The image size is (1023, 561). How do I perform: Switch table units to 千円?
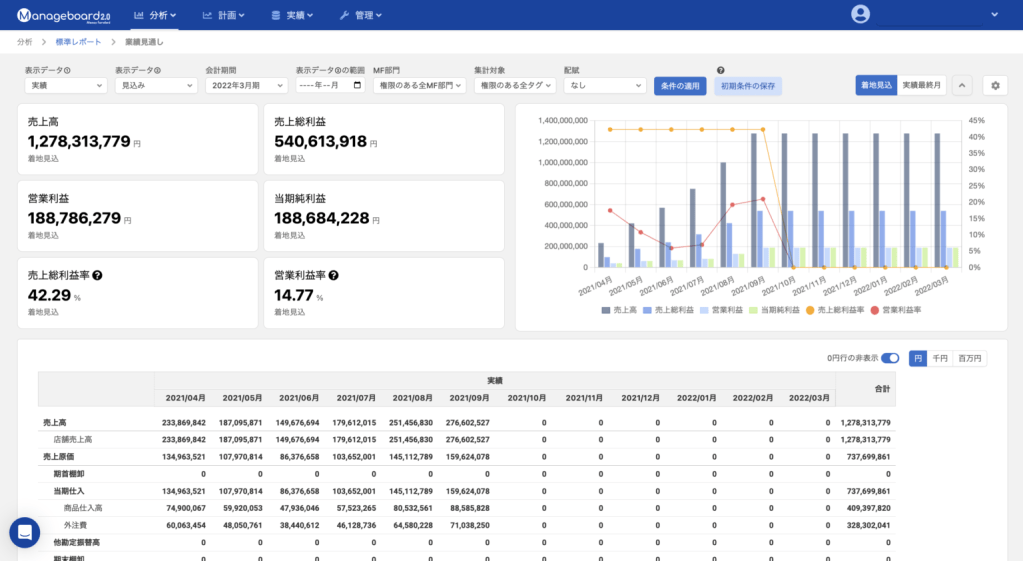coord(939,358)
